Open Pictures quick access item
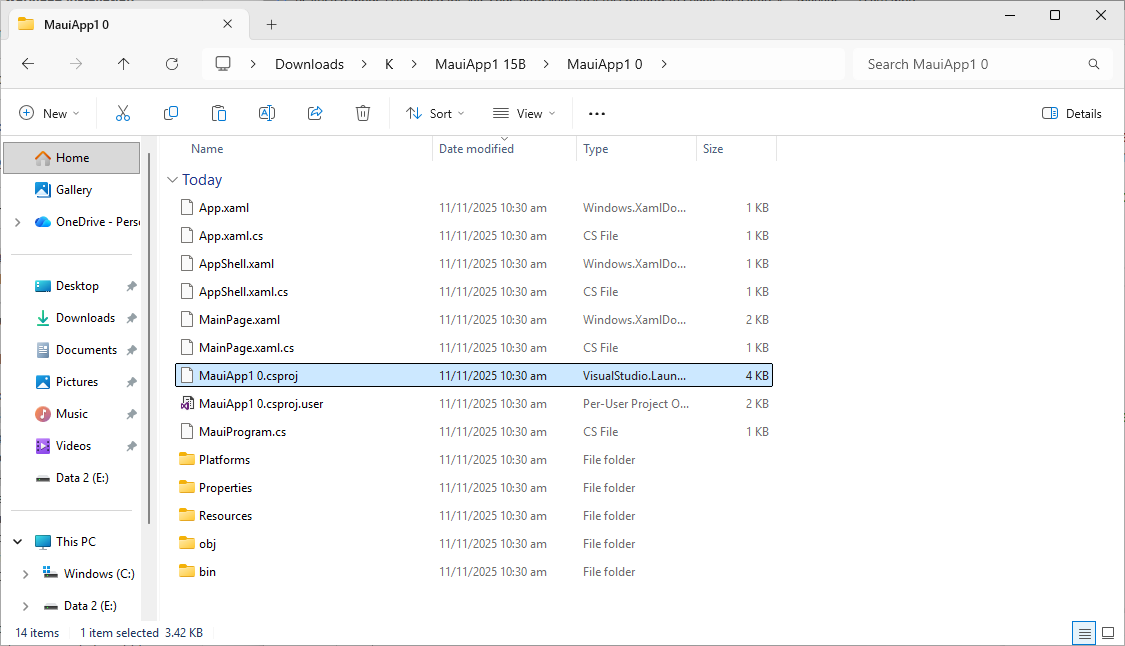Screen dimensions: 1125x646 pos(77,382)
